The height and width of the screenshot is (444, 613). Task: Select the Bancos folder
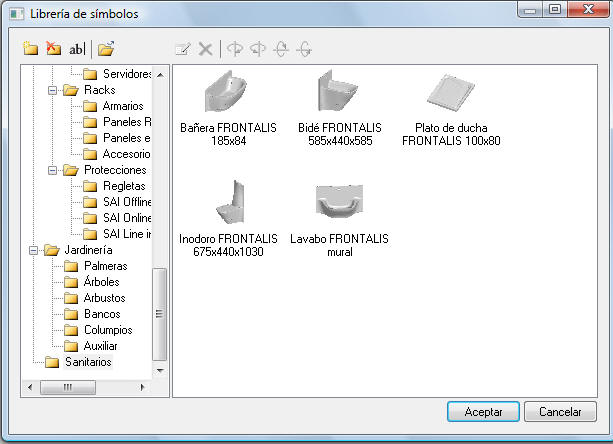coord(92,314)
